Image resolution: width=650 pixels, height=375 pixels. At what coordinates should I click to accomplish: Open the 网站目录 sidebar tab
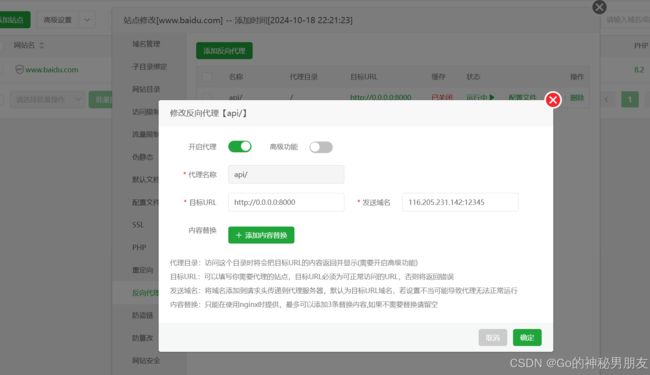pyautogui.click(x=146, y=89)
